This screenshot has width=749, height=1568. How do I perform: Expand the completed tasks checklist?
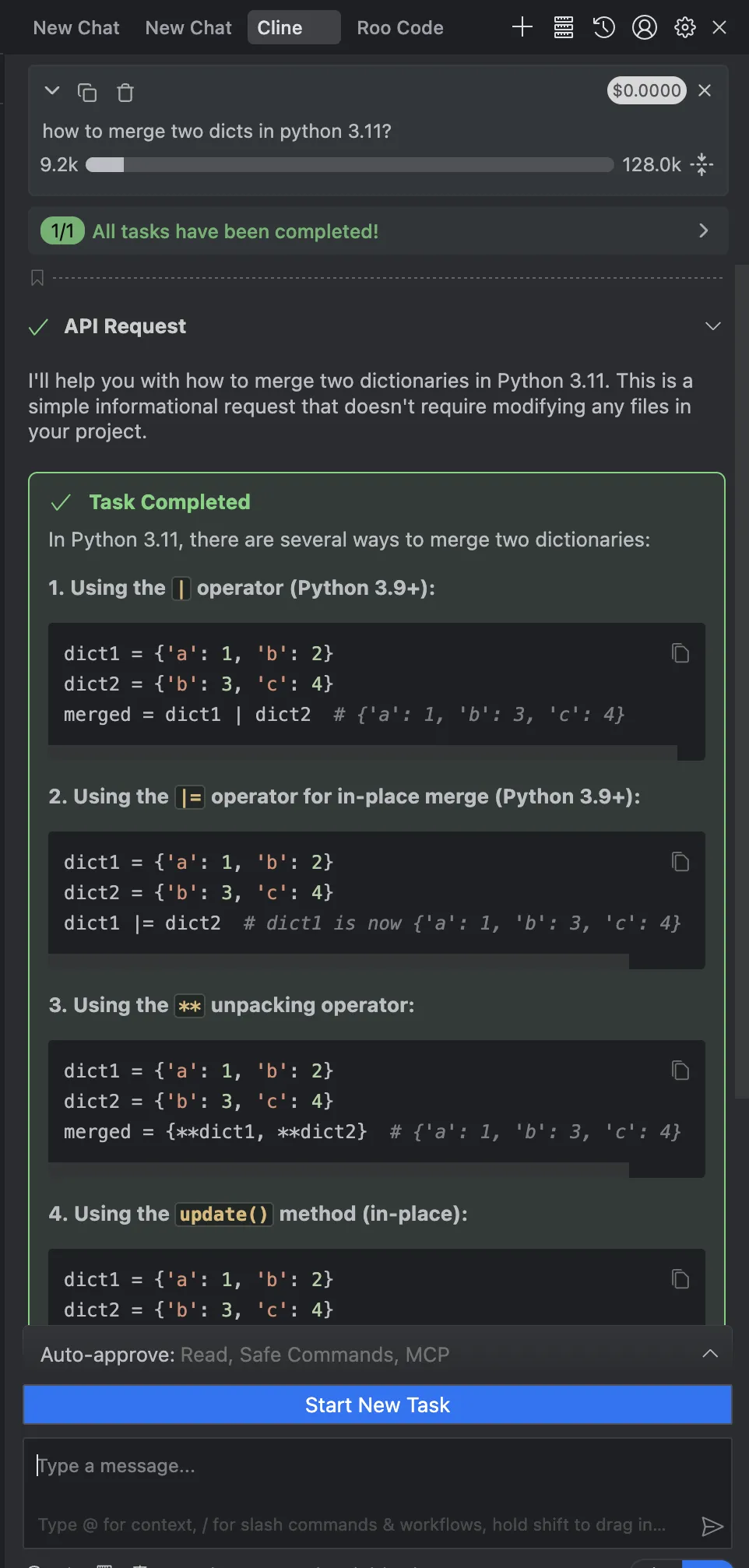(703, 230)
